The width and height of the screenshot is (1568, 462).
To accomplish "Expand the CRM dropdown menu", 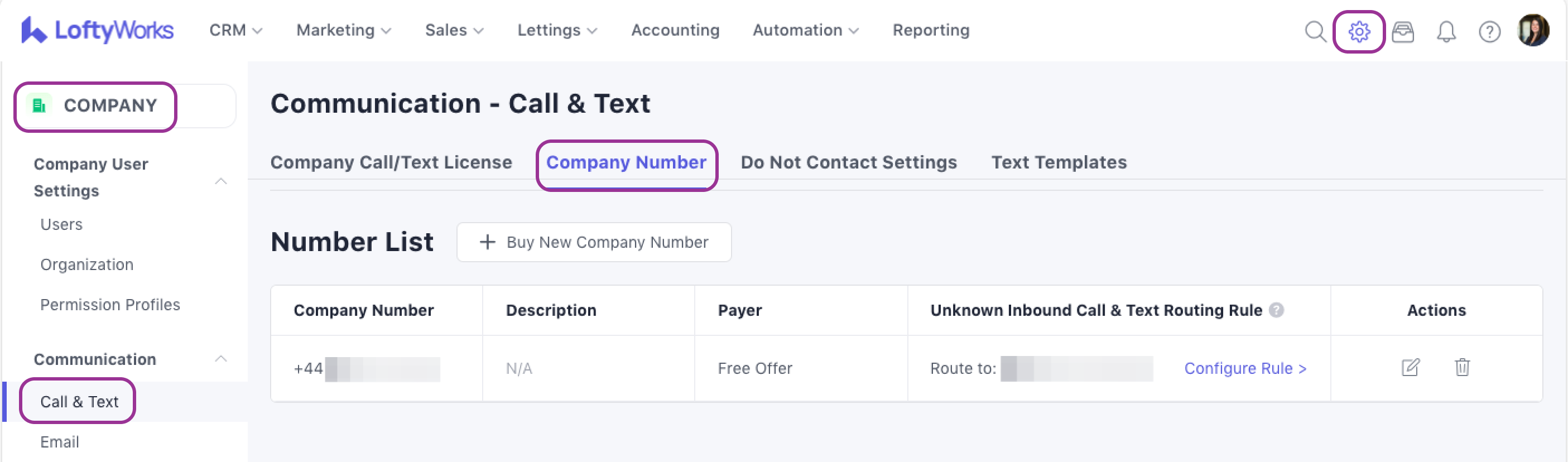I will click(235, 31).
